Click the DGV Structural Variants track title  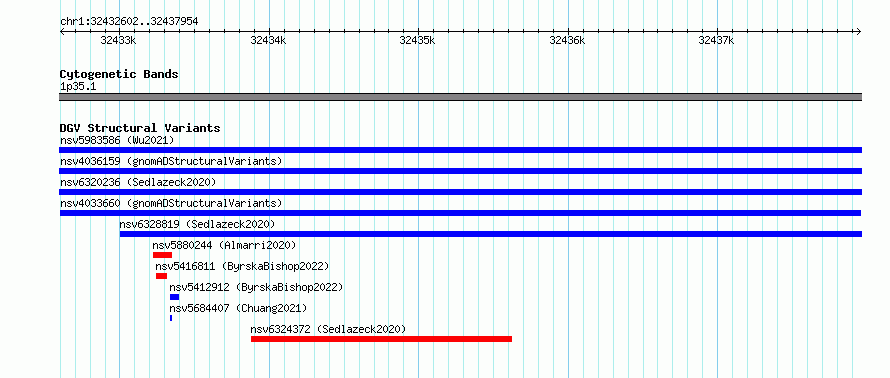pyautogui.click(x=140, y=128)
